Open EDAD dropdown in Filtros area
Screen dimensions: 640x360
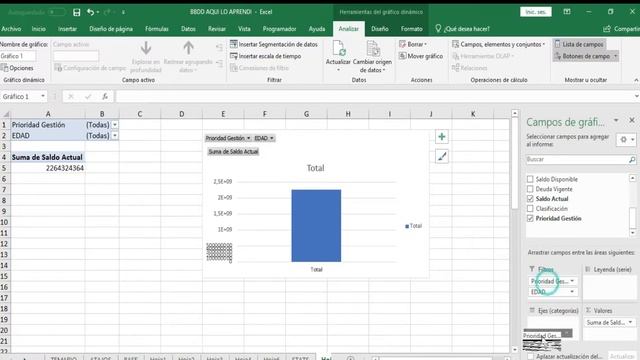[572, 291]
